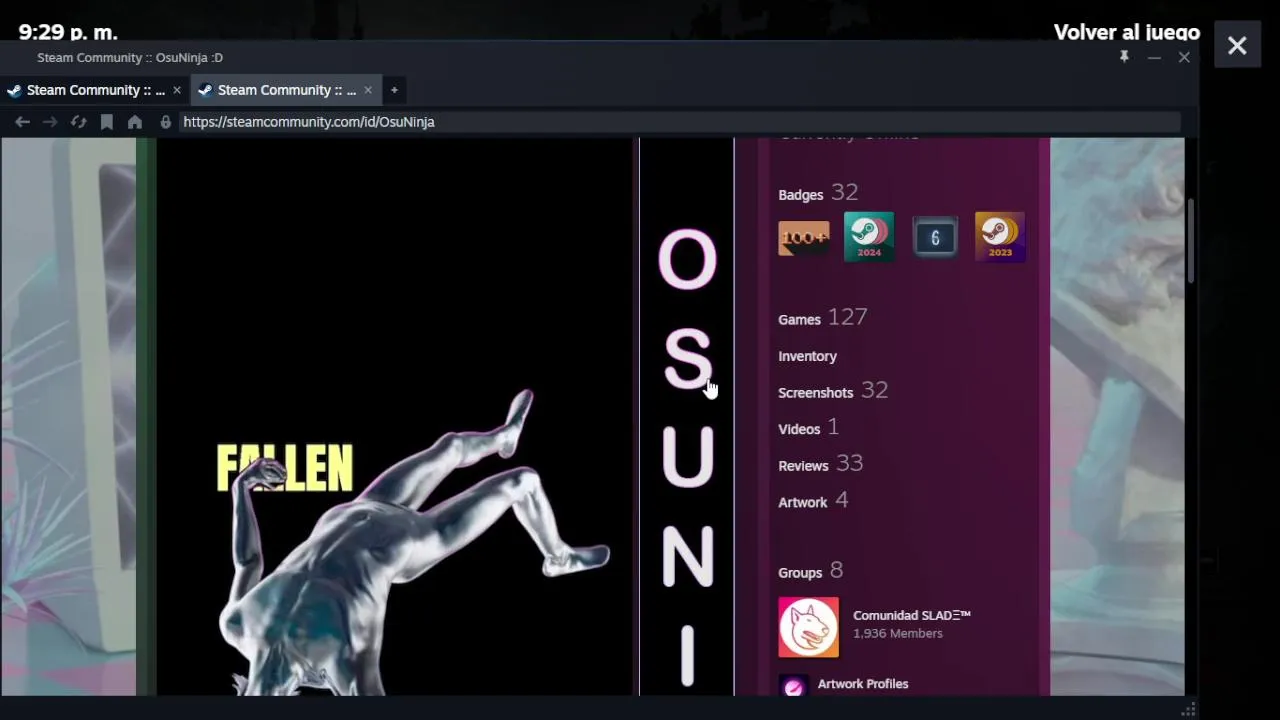The image size is (1280, 720).
Task: Open the Steam 2023 badge
Action: (x=1000, y=236)
